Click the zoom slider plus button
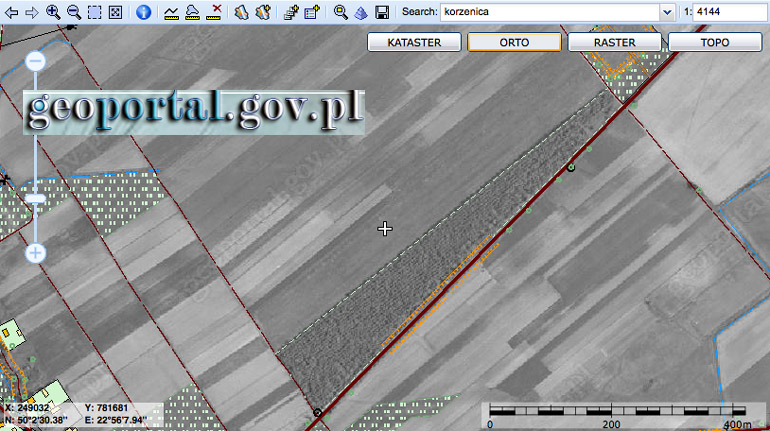The width and height of the screenshot is (770, 431). click(35, 252)
